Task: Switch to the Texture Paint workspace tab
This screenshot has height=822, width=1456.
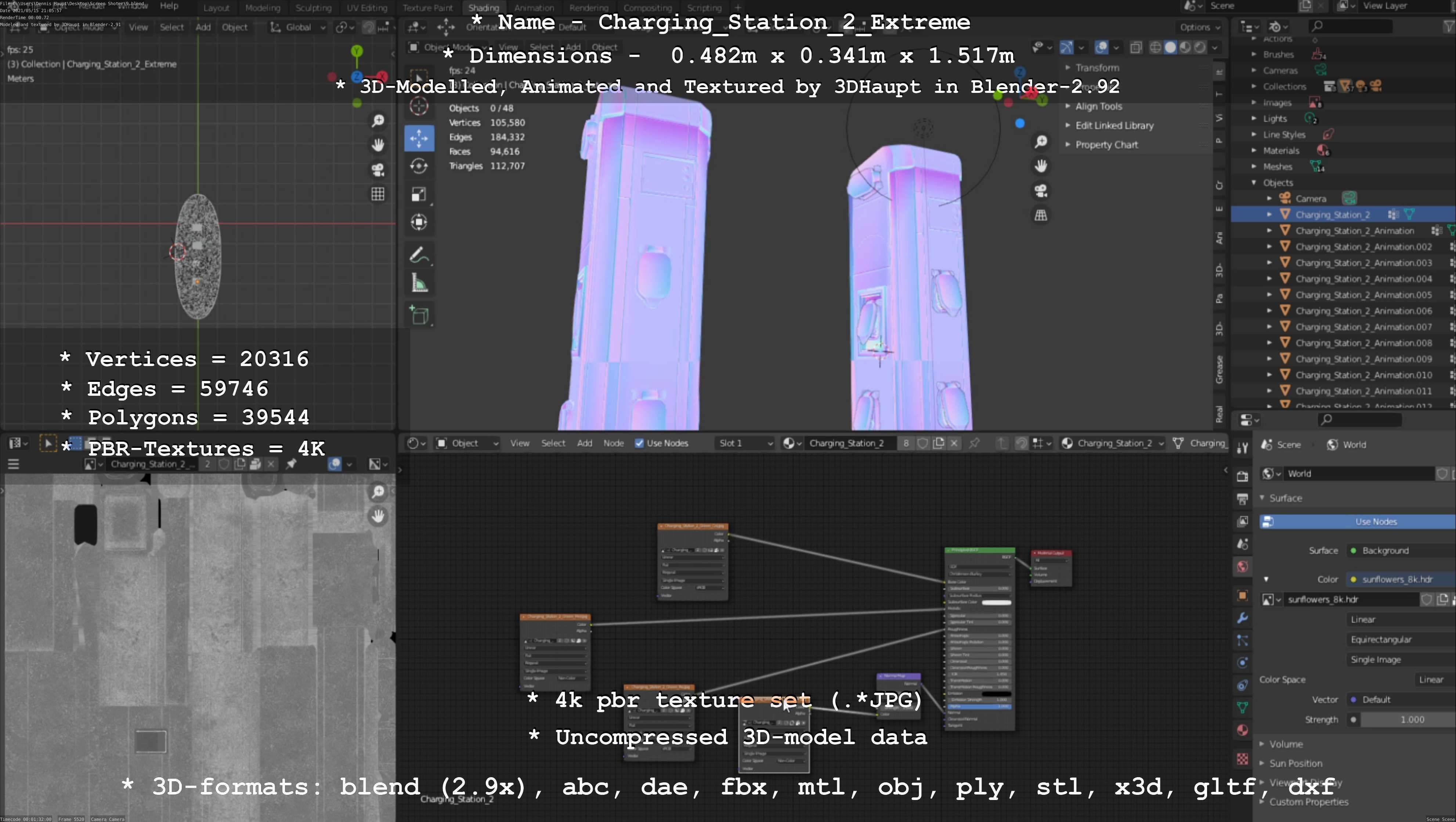Action: pos(428,8)
